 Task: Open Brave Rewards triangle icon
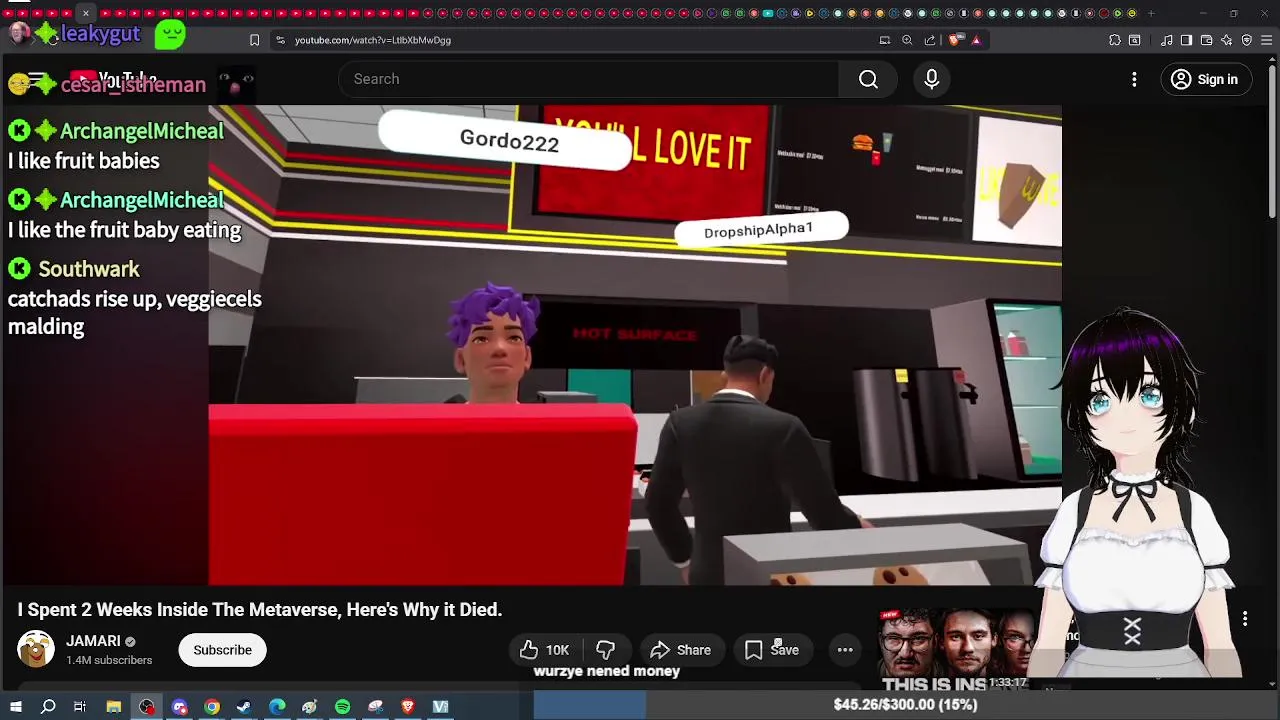click(976, 40)
